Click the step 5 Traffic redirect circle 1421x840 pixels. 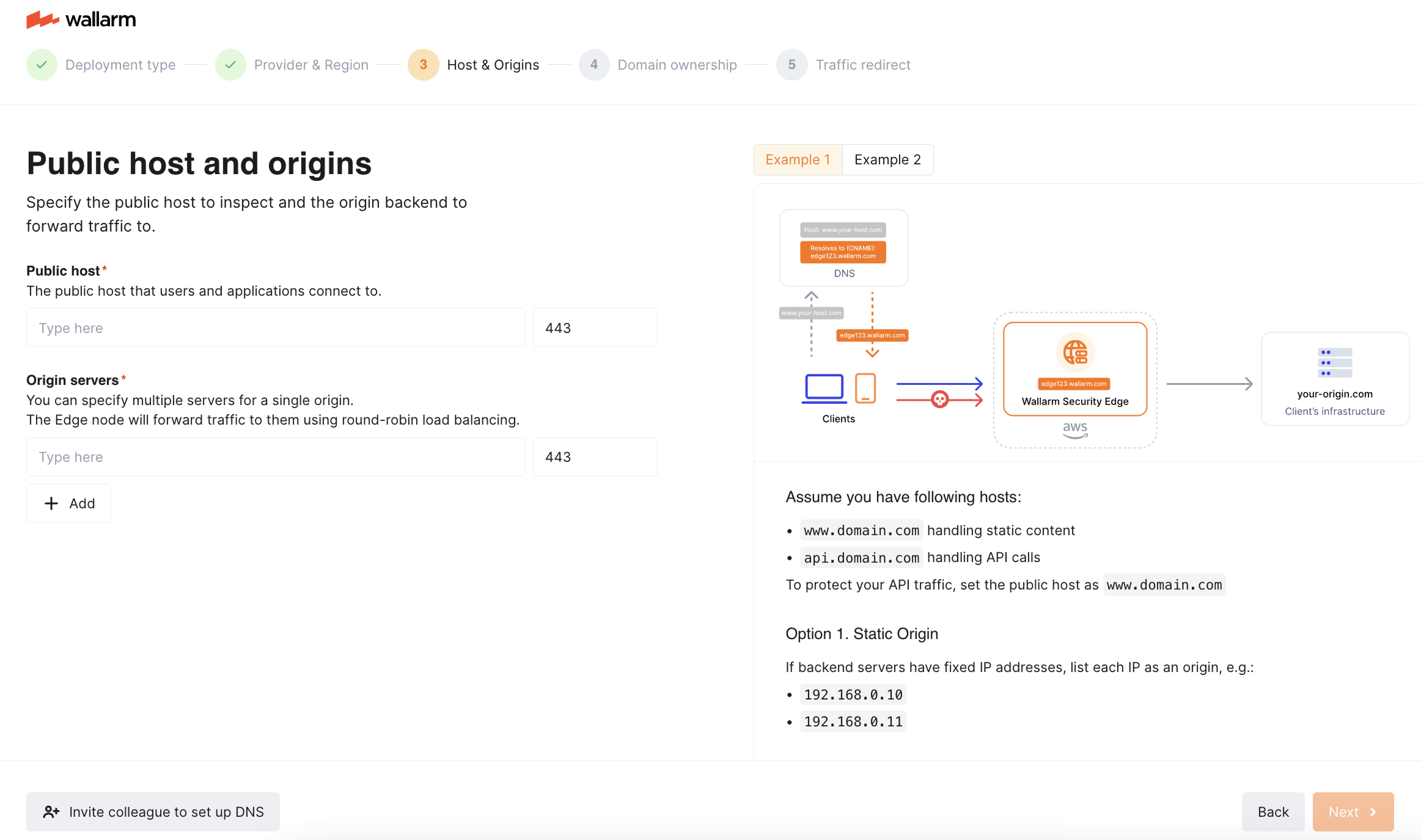click(x=791, y=65)
